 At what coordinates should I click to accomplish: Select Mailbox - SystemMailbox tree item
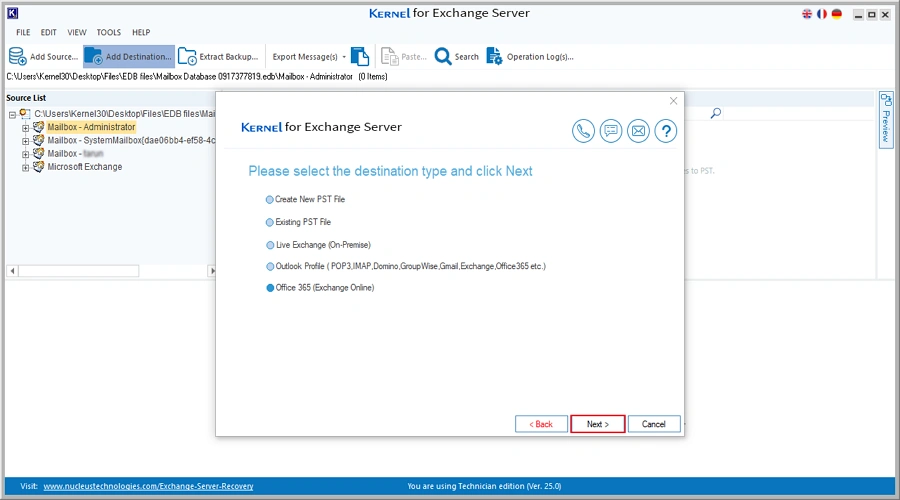[x=131, y=140]
